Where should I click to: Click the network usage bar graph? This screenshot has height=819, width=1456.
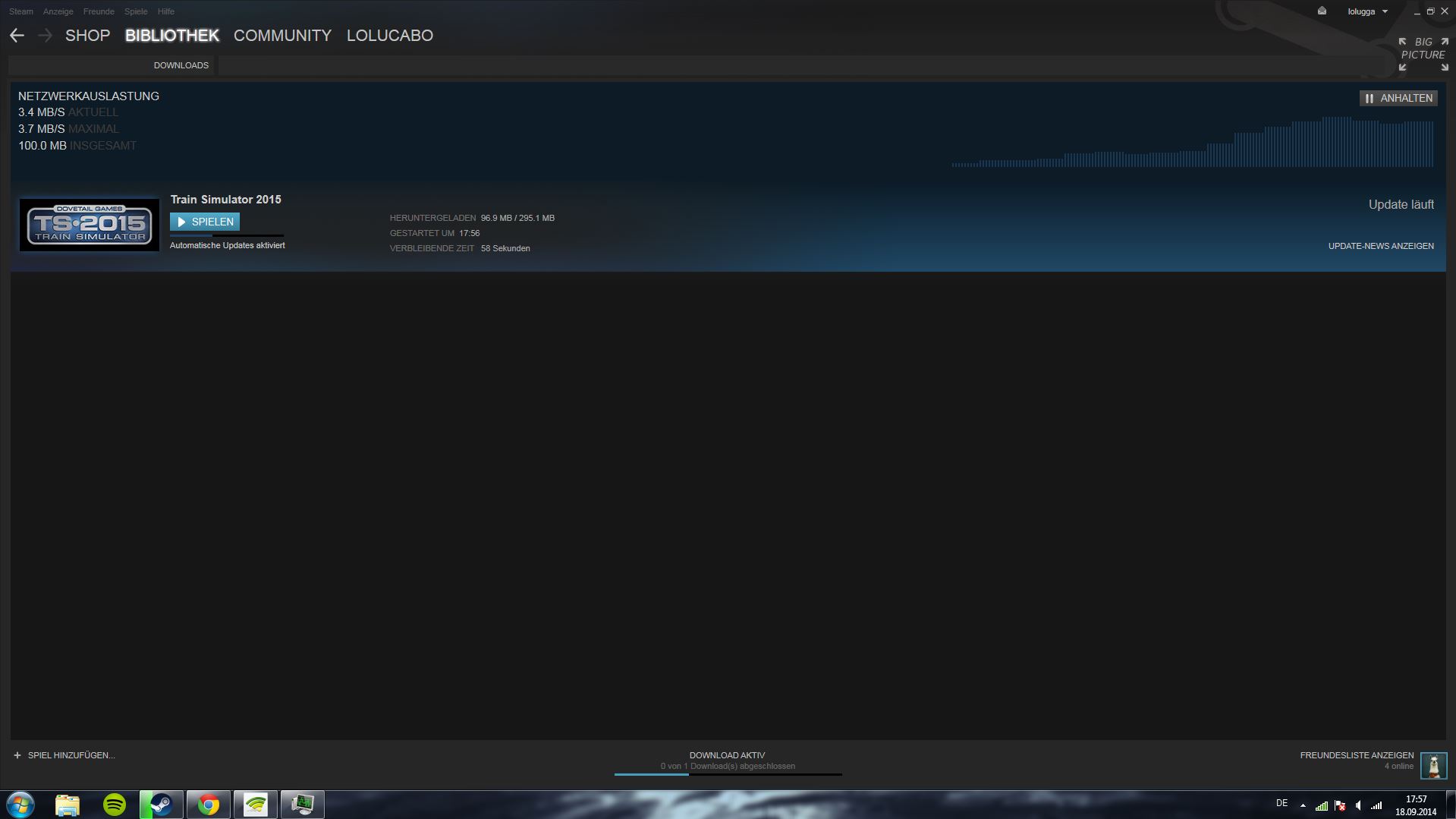point(1193,142)
